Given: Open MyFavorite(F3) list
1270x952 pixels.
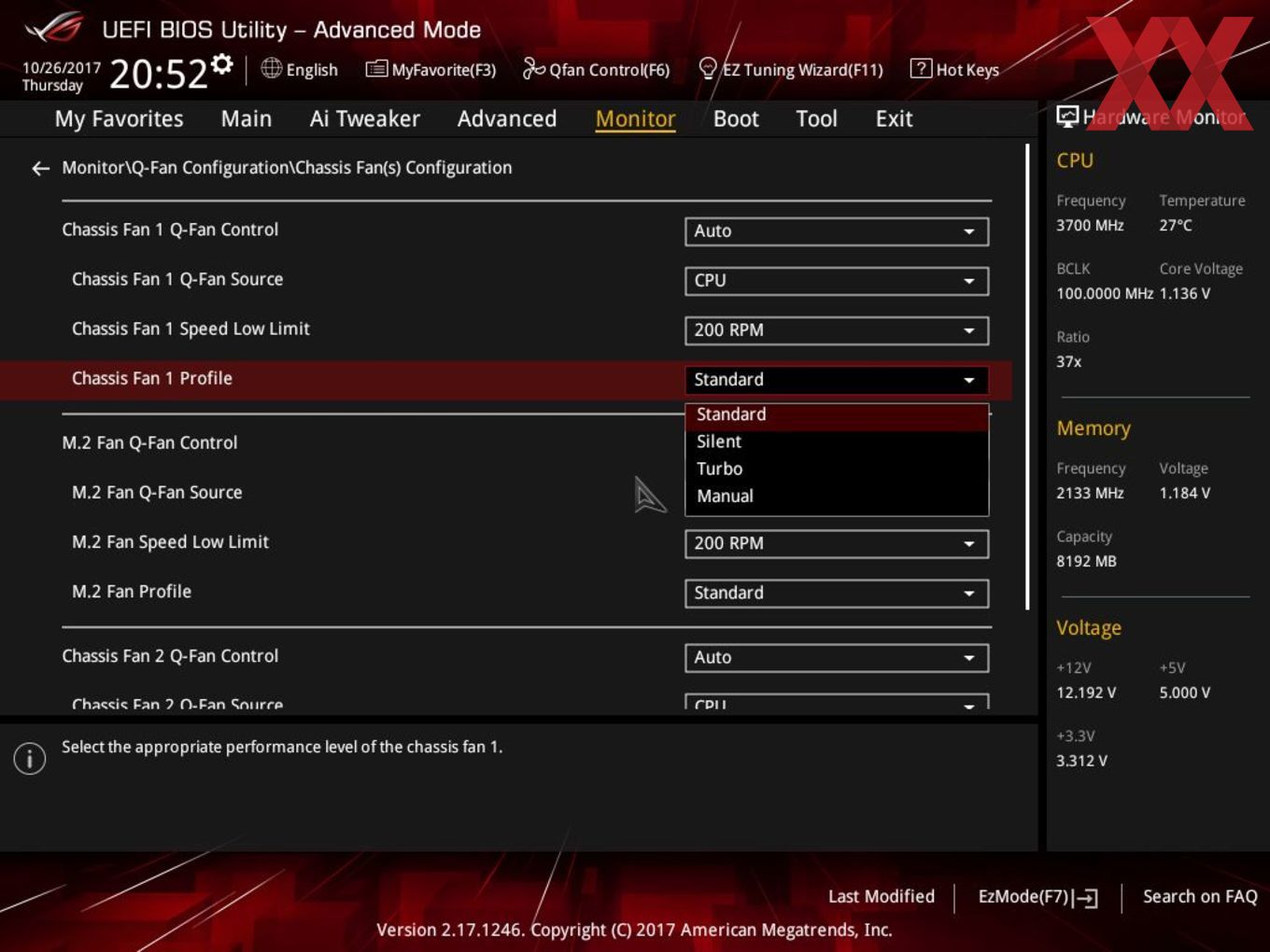Looking at the screenshot, I should (x=430, y=69).
